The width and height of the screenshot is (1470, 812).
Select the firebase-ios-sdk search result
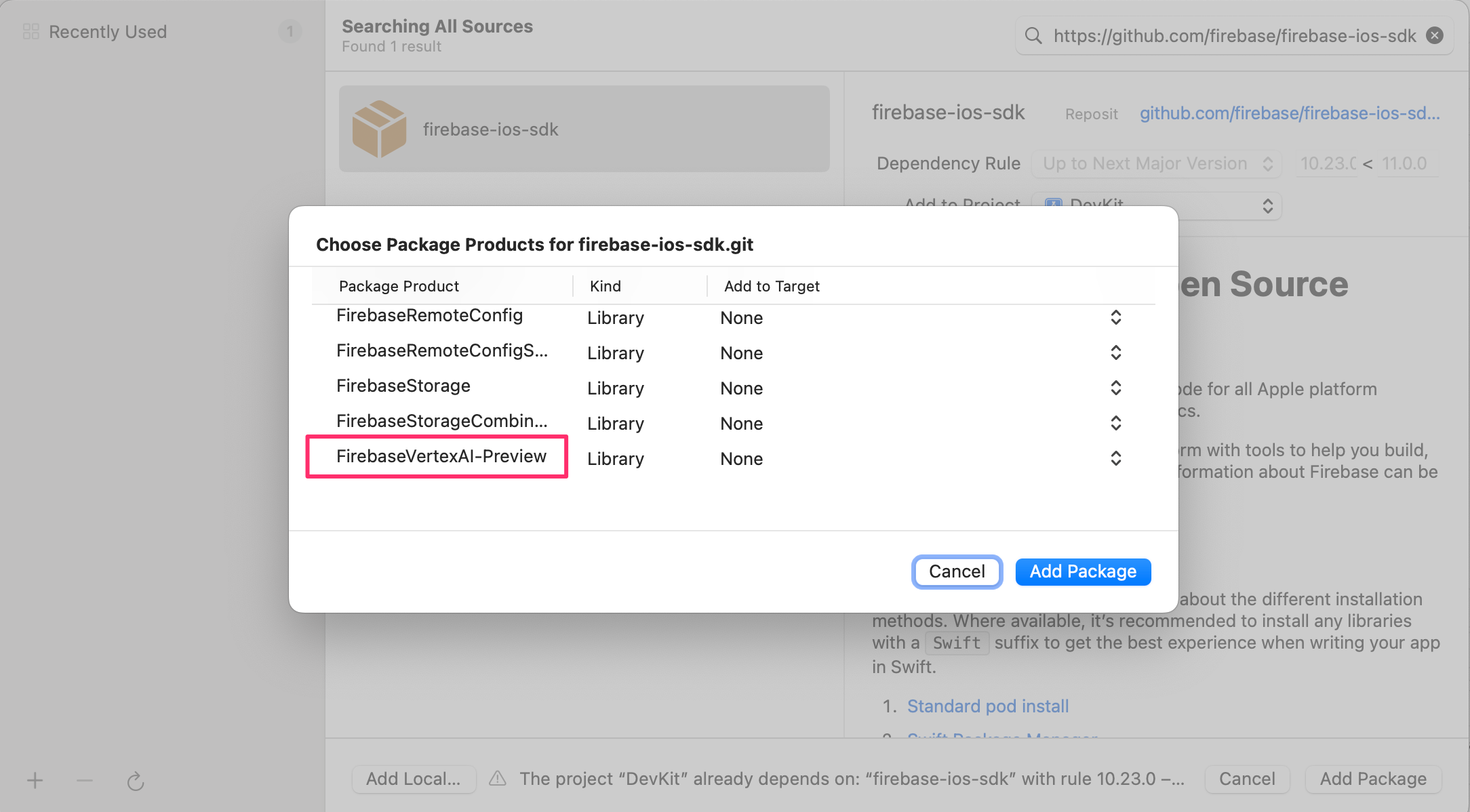[x=583, y=128]
